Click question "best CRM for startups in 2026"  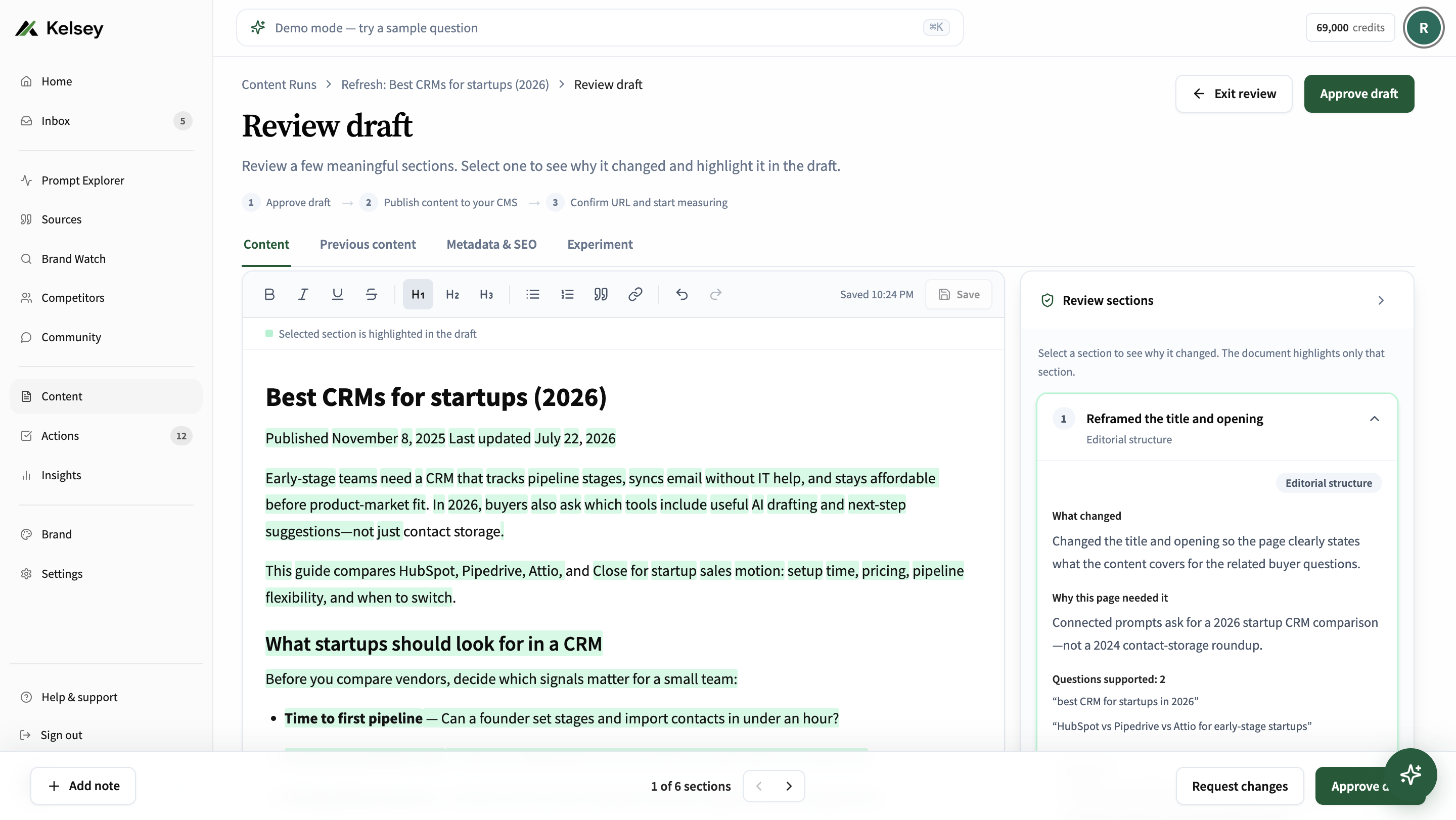[1125, 701]
